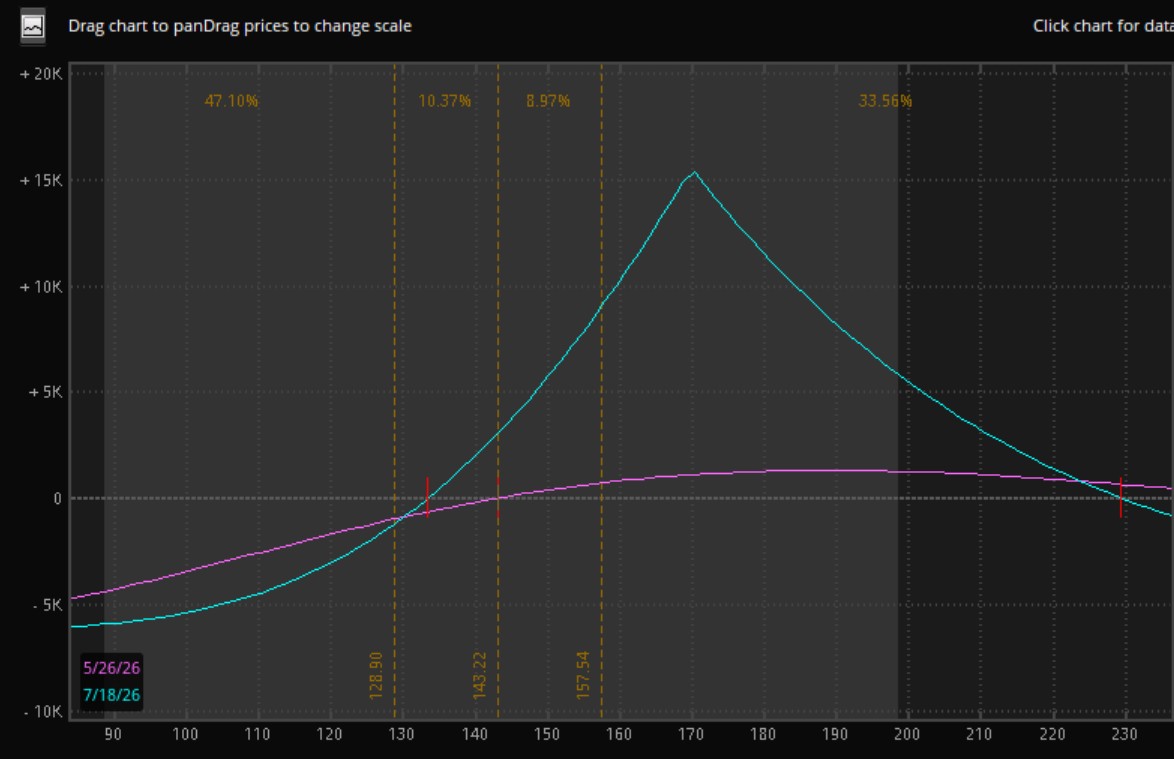This screenshot has width=1174, height=759.
Task: Click the +20K profit axis label
Action: coord(41,74)
